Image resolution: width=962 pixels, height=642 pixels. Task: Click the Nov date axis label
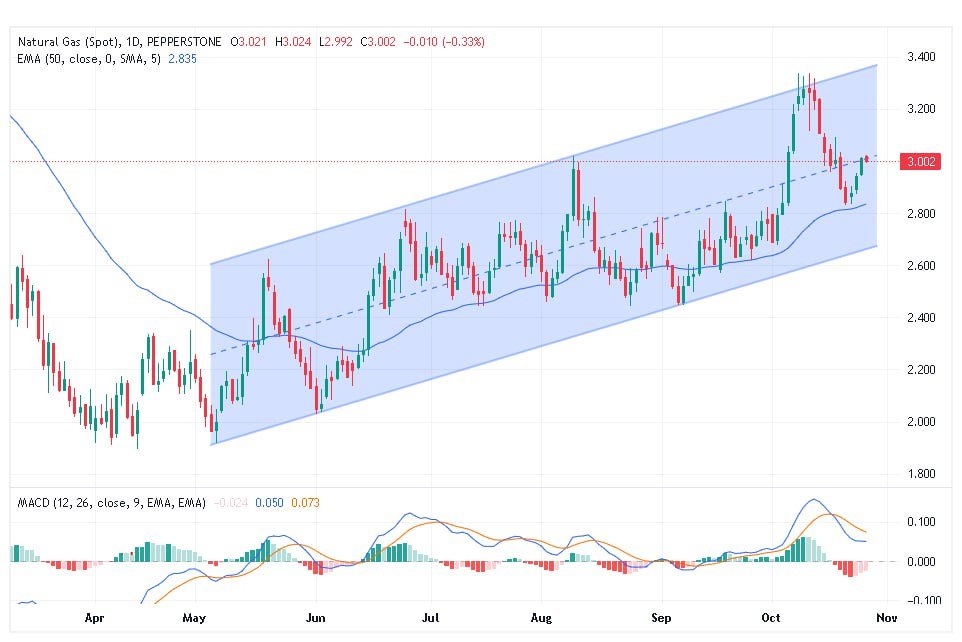(x=887, y=618)
